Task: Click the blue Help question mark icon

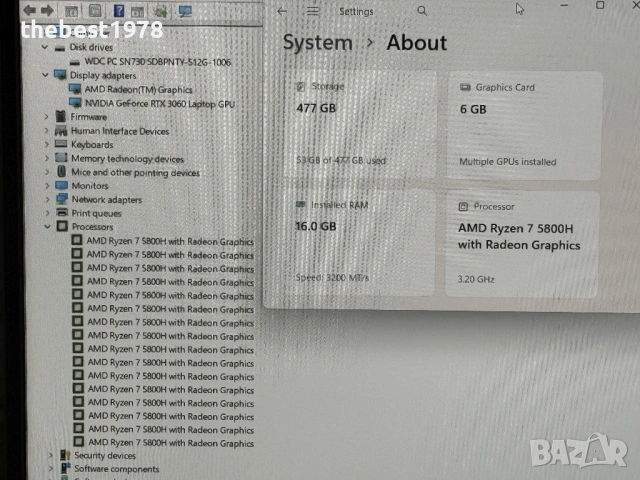Action: [x=119, y=11]
